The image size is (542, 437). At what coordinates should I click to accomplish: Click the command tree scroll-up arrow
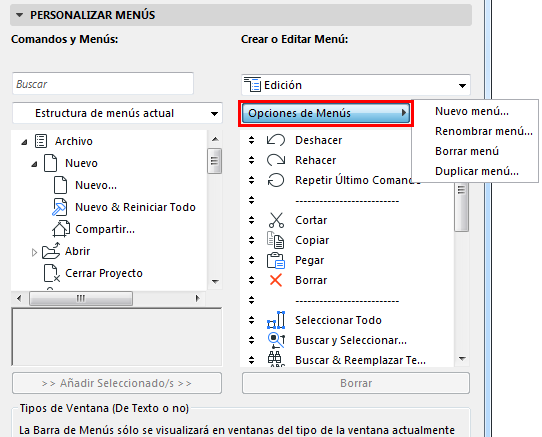(x=215, y=139)
